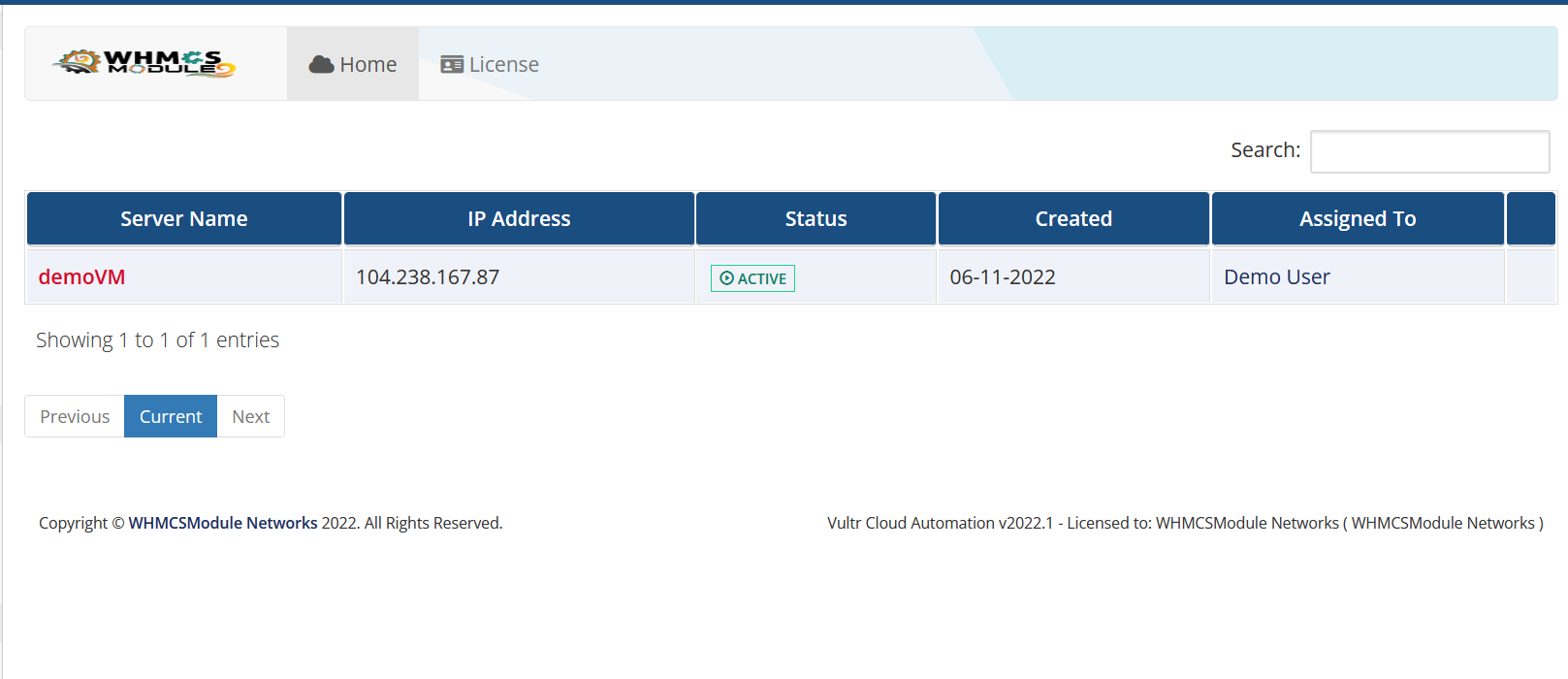Viewport: 1568px width, 679px height.
Task: Focus the Search input field
Action: 1429,151
